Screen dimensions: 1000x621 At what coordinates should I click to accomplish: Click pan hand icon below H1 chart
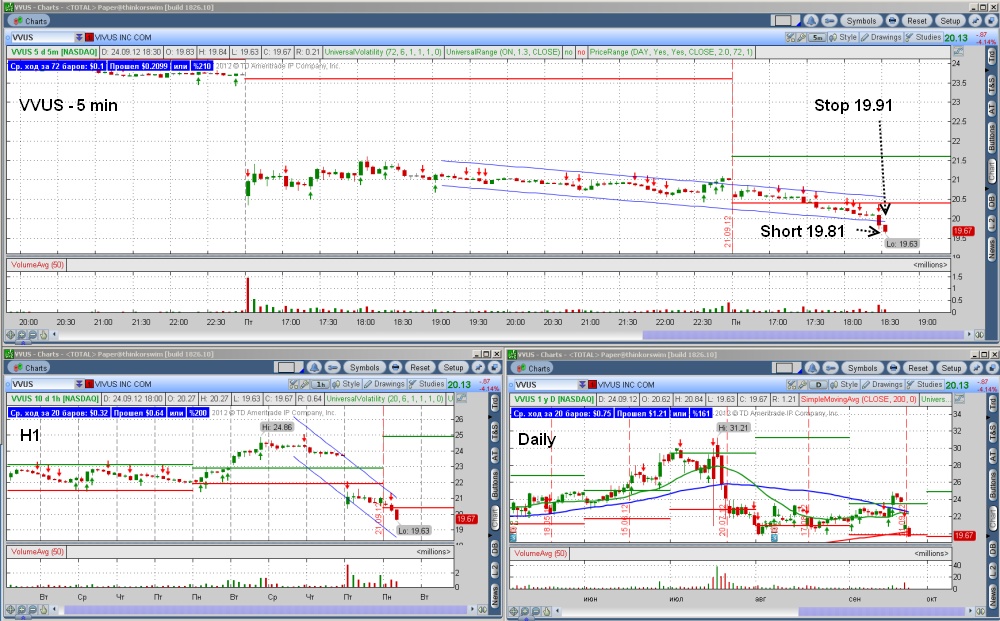tap(42, 610)
